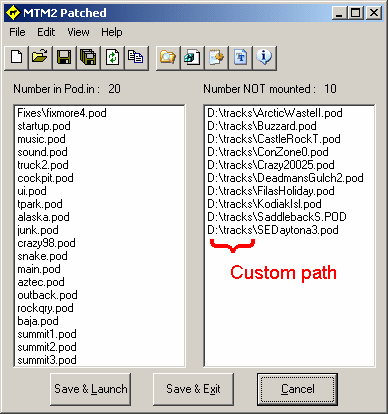
Task: Click the text document T icon
Action: [x=240, y=58]
